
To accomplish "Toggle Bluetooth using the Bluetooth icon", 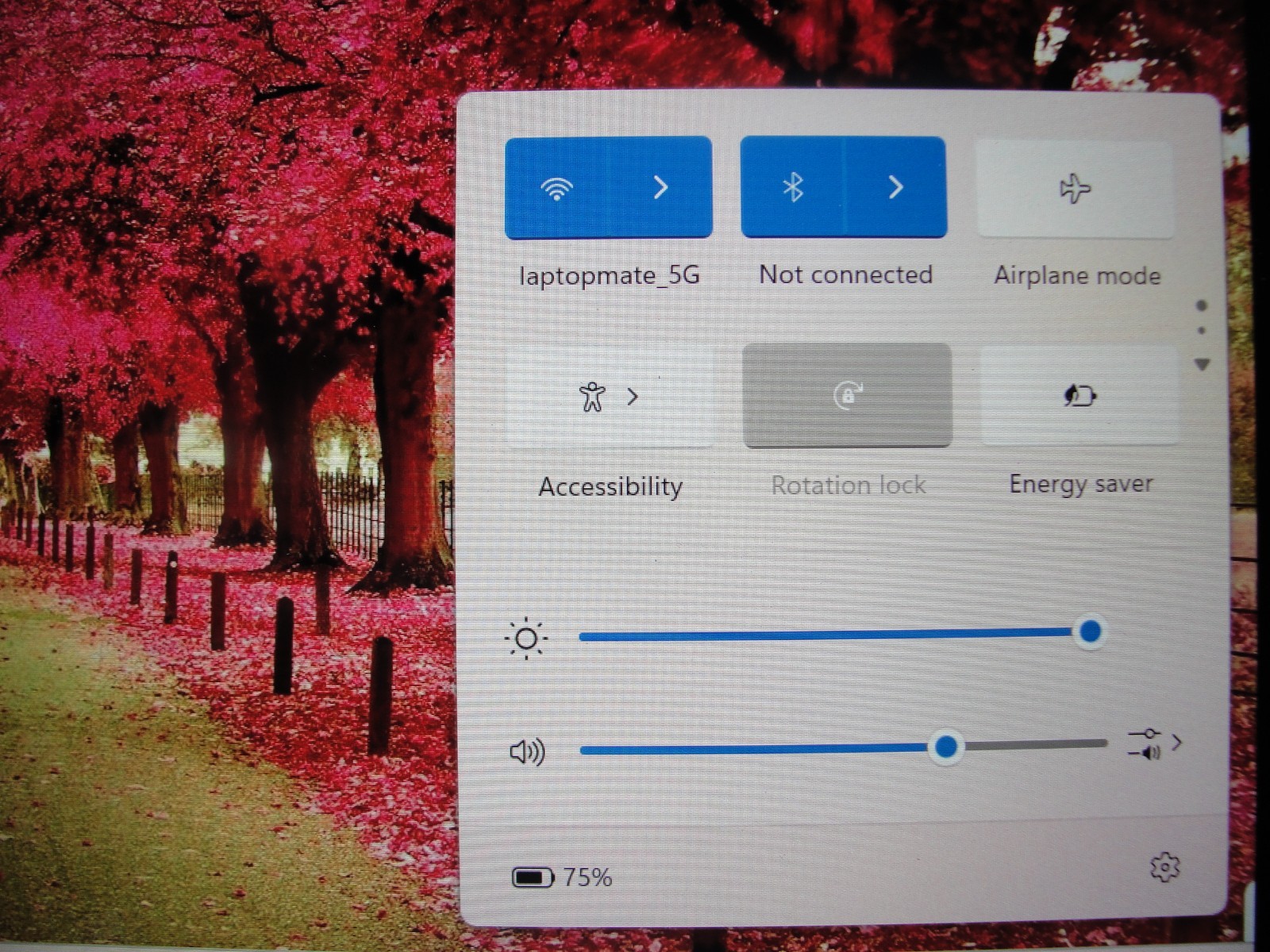I will pos(793,187).
